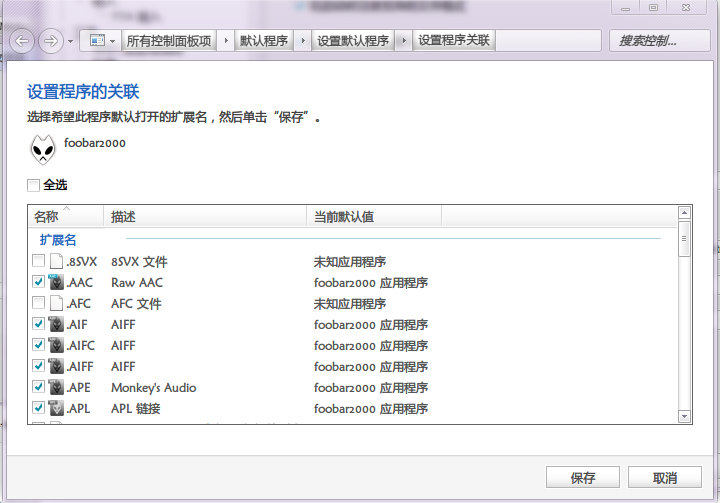Click 未知应用程序 in the .8SVX row

pyautogui.click(x=350, y=262)
